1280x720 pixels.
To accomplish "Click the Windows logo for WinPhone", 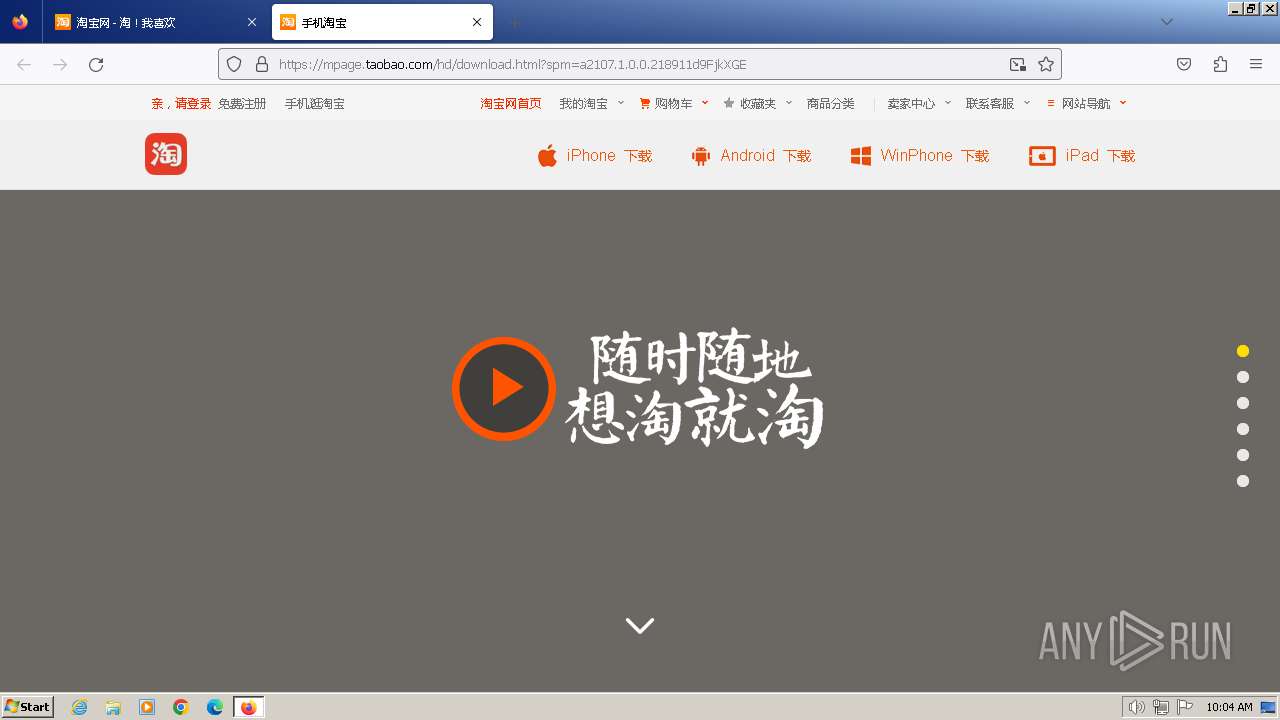I will 860,156.
